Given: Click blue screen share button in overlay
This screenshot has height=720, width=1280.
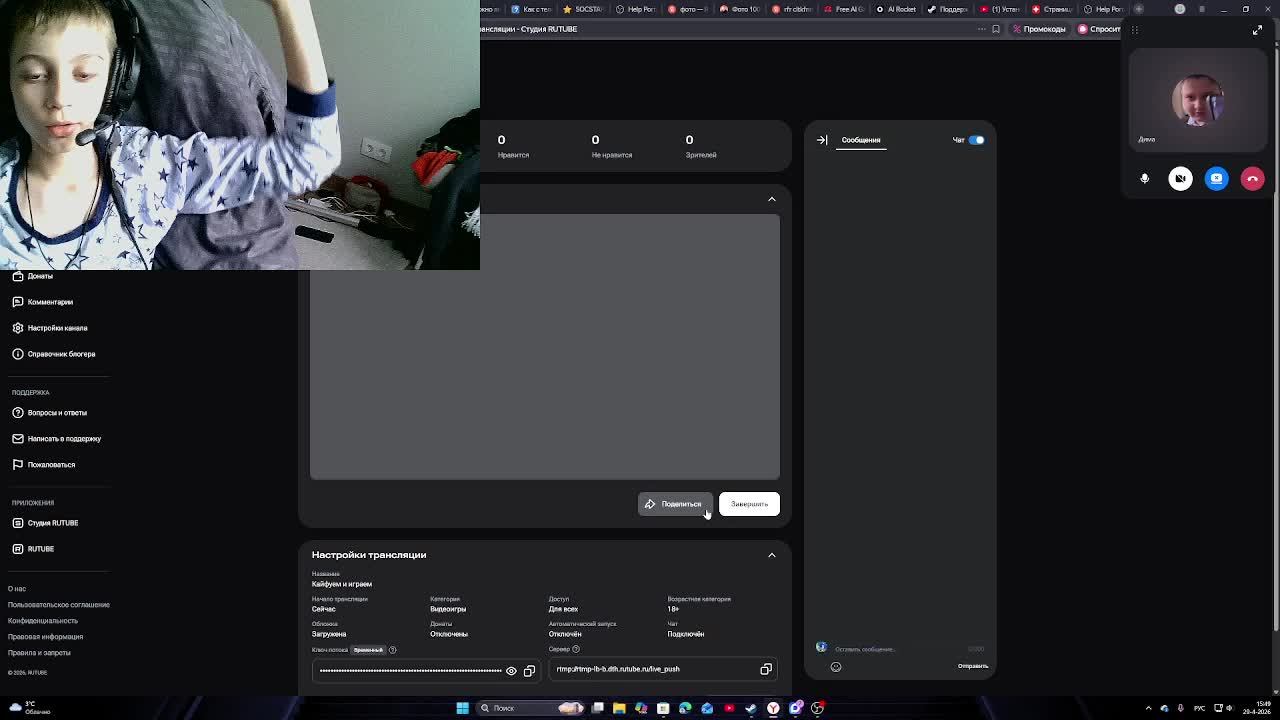Looking at the screenshot, I should click(1217, 178).
